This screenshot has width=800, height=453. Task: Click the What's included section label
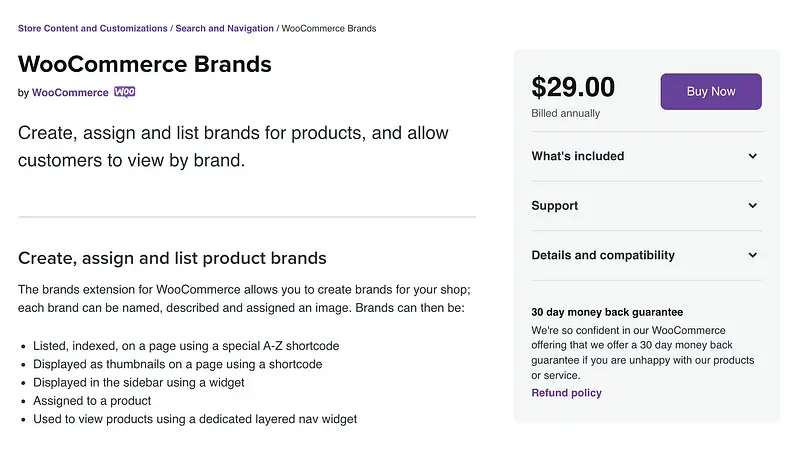coord(578,156)
